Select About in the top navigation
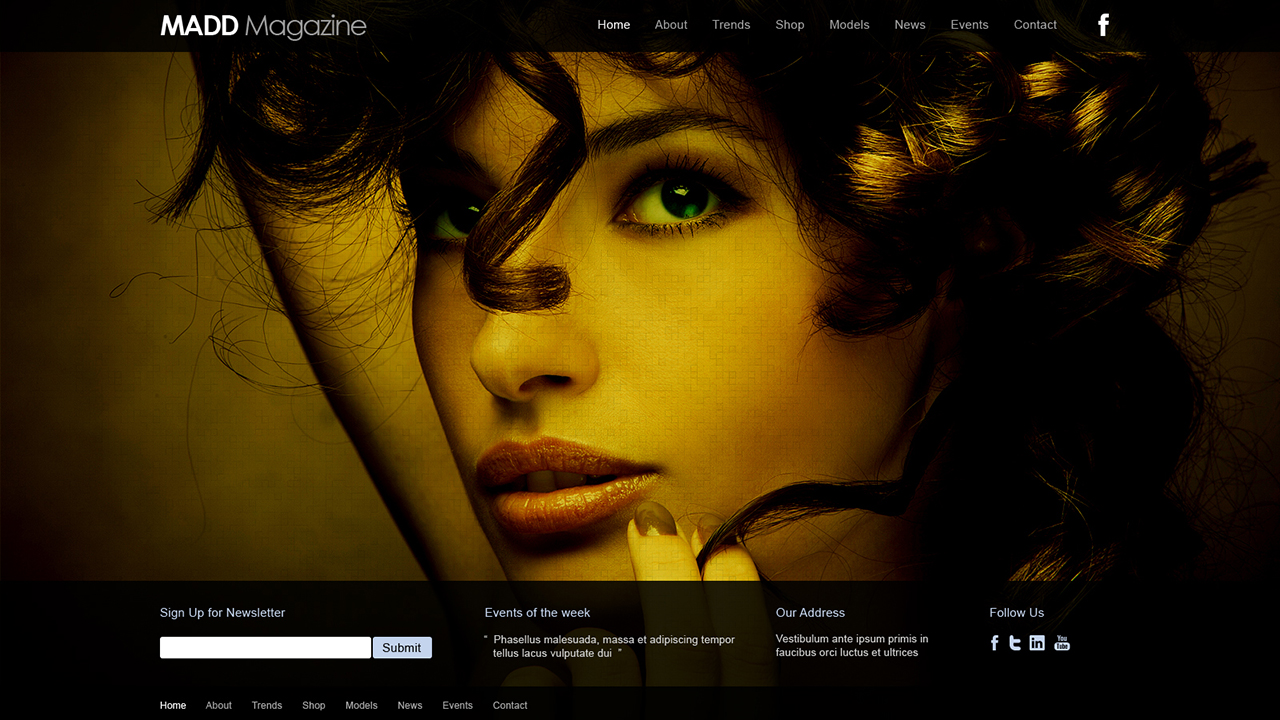 671,25
